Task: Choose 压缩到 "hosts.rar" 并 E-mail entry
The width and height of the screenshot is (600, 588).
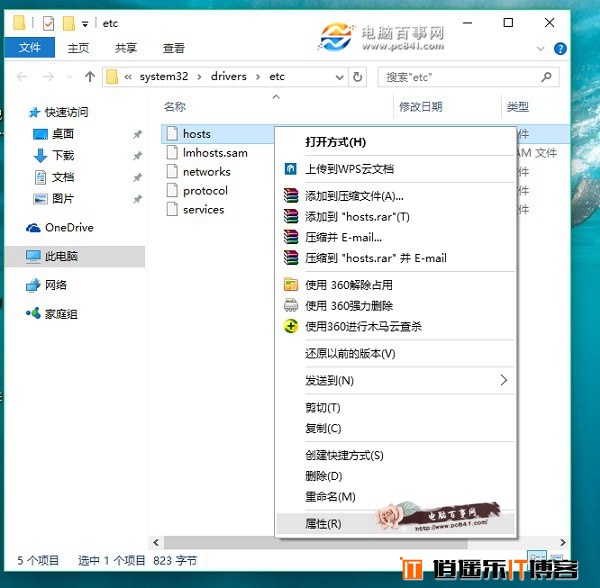Action: pyautogui.click(x=396, y=258)
